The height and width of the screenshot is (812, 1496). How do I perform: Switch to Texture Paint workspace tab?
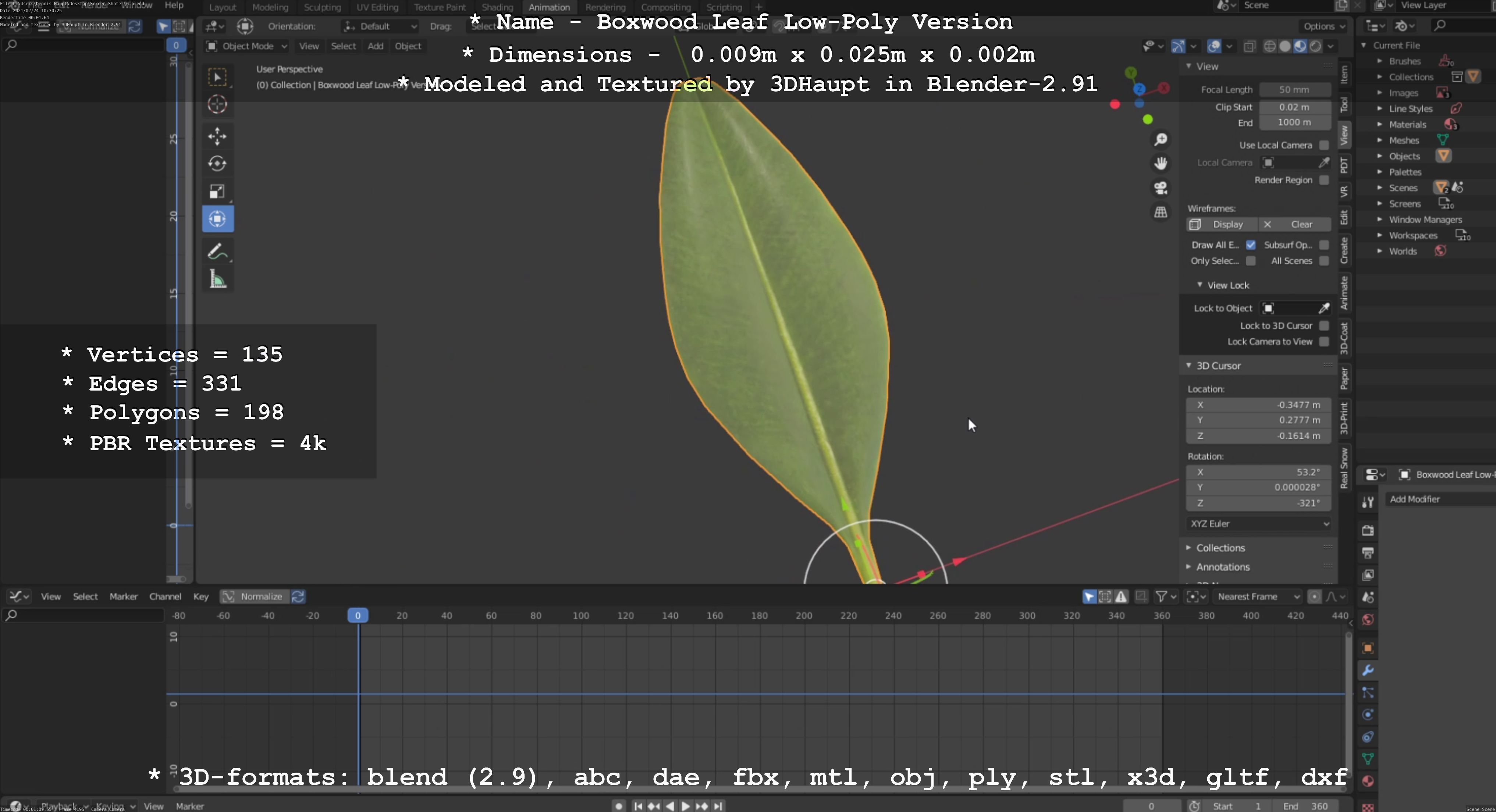pos(440,7)
